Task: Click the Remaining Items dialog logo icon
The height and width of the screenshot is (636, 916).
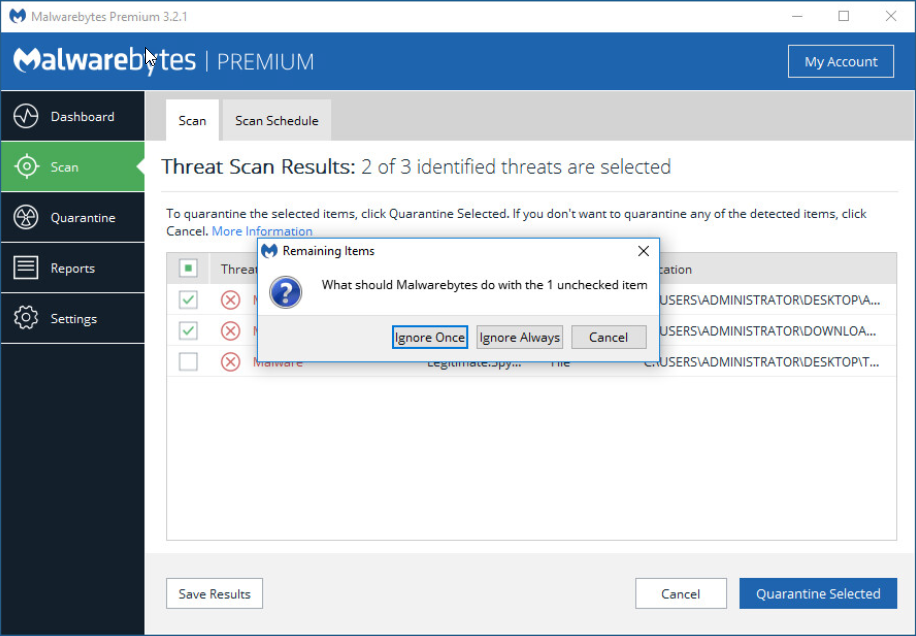Action: point(269,251)
